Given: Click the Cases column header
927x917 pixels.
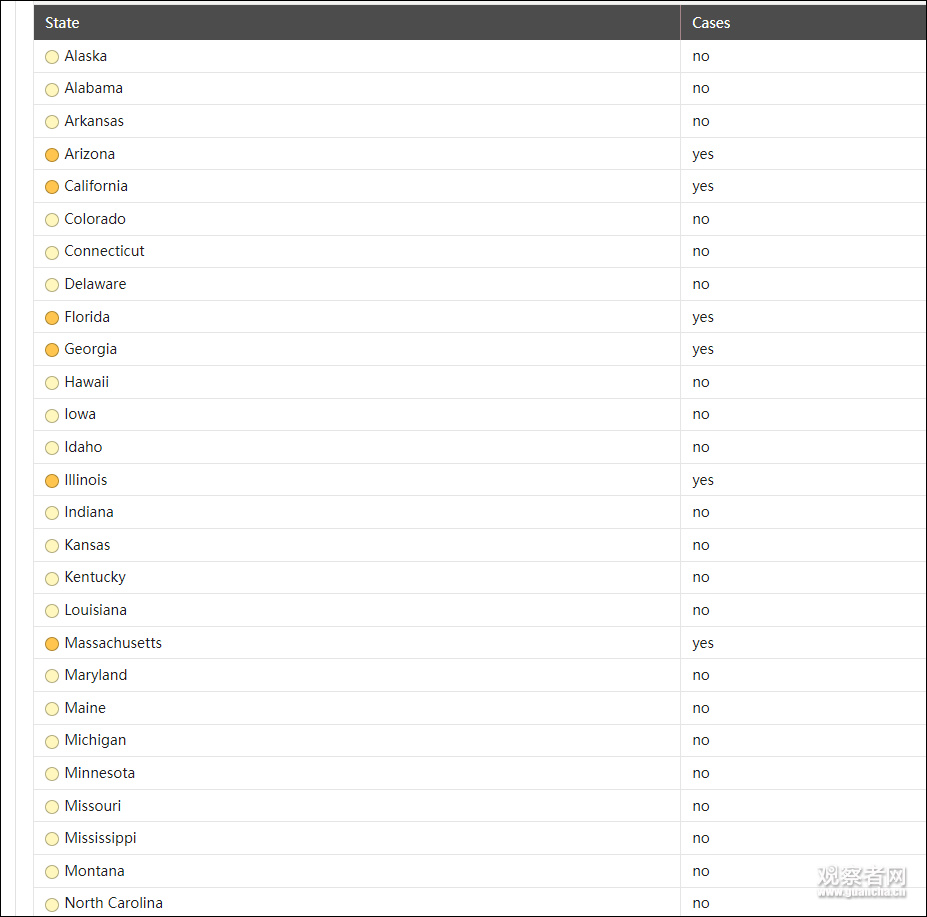Looking at the screenshot, I should coord(711,23).
